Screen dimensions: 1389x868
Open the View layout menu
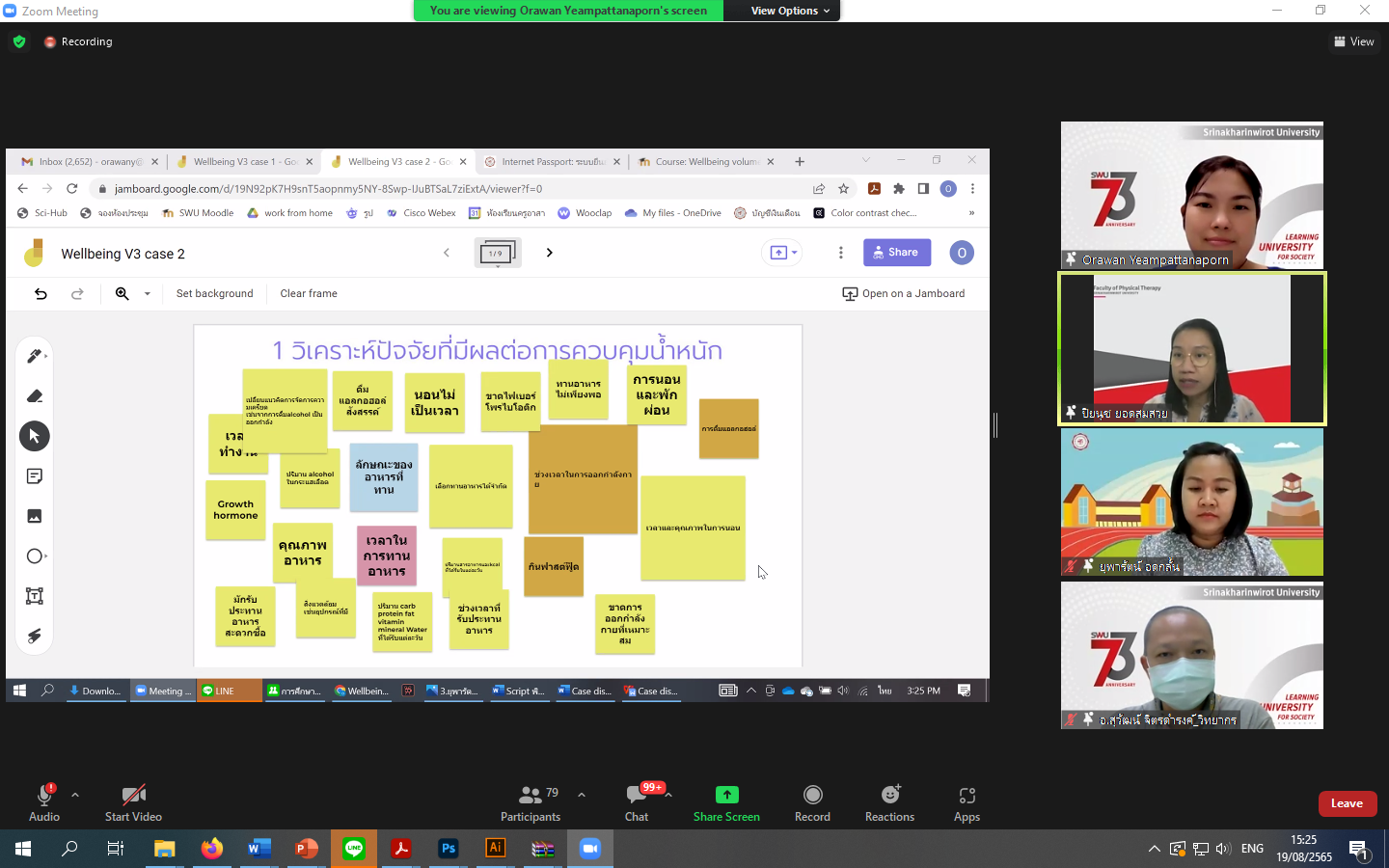[x=1354, y=41]
